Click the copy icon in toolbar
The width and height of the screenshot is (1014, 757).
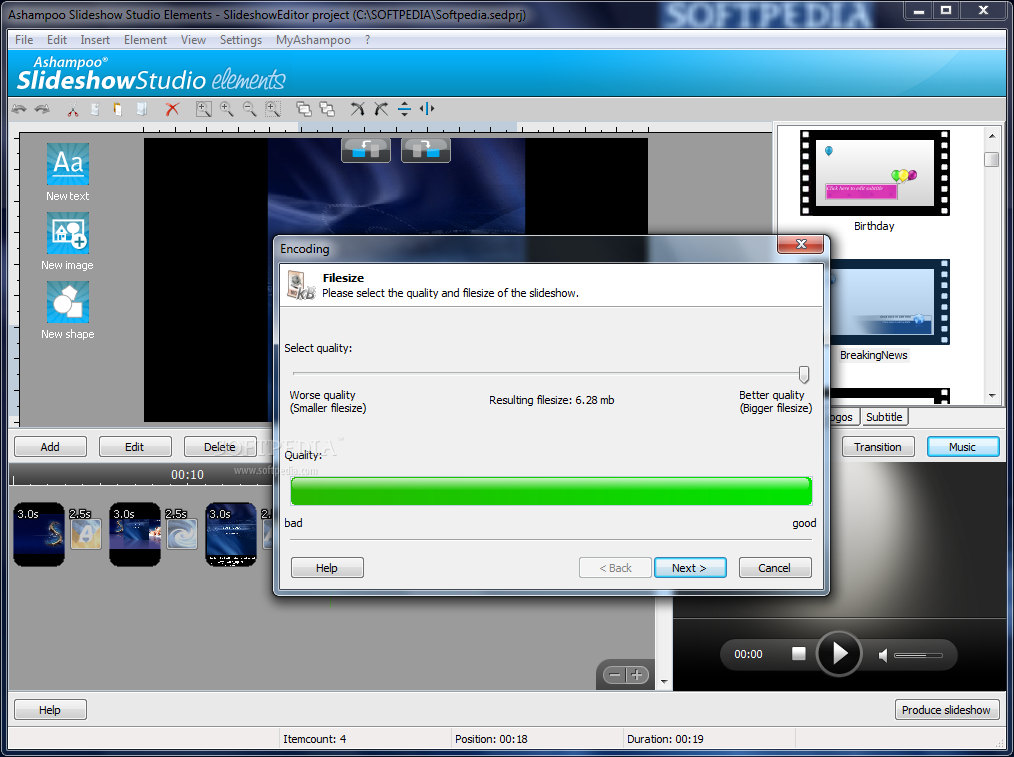95,109
